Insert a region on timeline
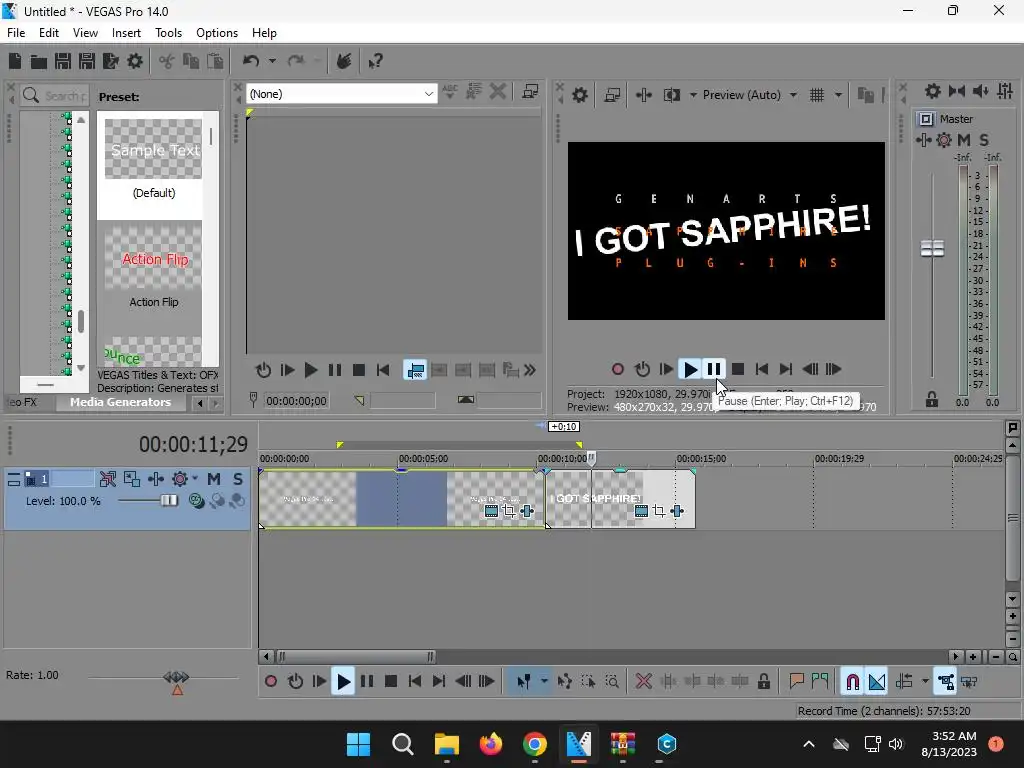Viewport: 1024px width, 768px height. pyautogui.click(x=820, y=682)
